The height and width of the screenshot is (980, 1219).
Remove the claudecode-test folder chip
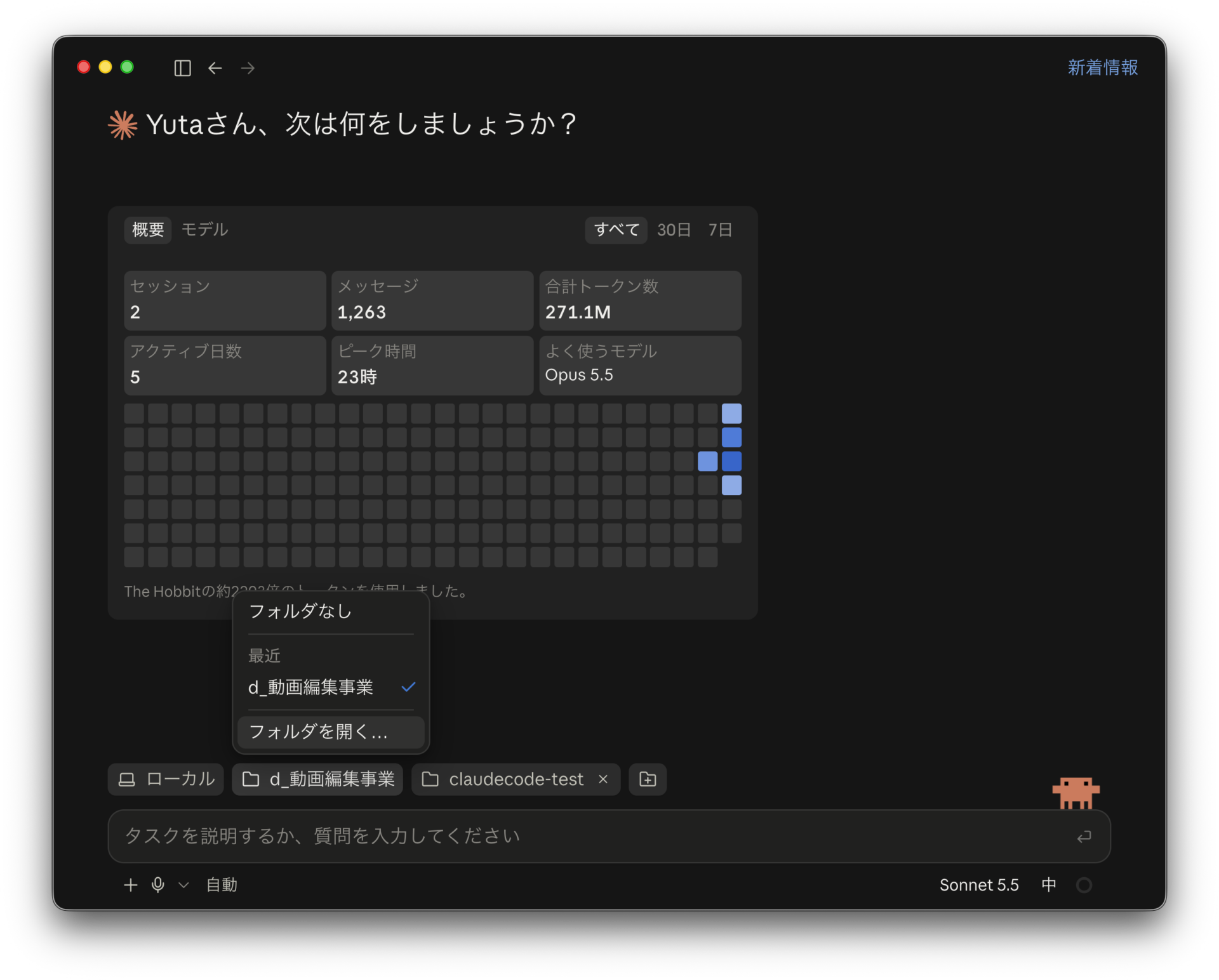point(603,779)
